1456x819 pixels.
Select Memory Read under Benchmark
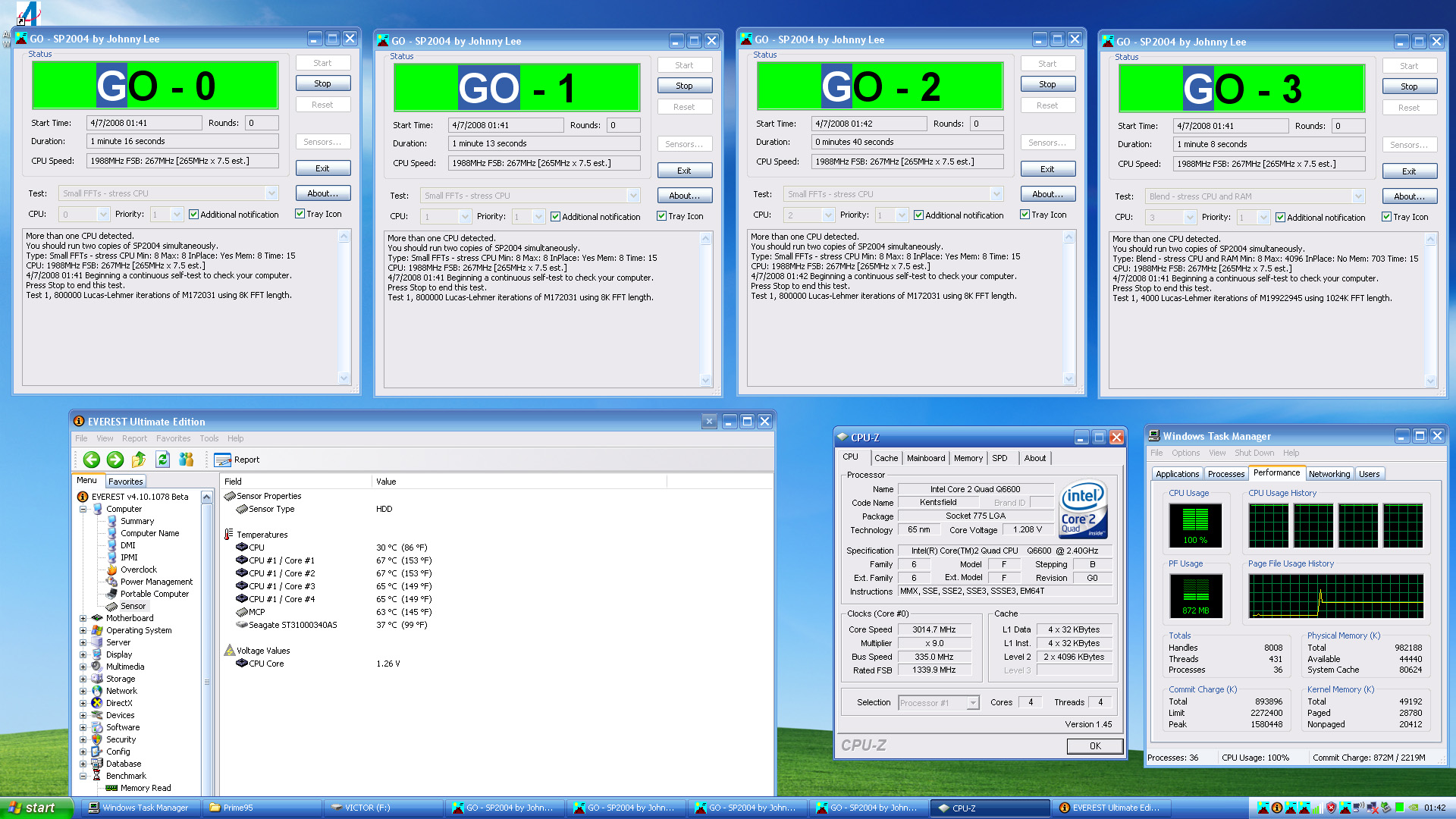click(x=146, y=788)
